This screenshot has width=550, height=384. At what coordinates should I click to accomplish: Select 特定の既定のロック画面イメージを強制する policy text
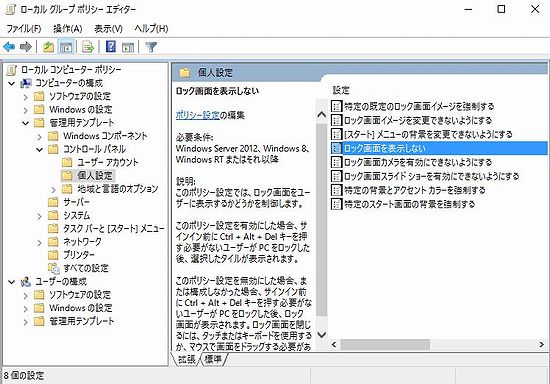(419, 106)
